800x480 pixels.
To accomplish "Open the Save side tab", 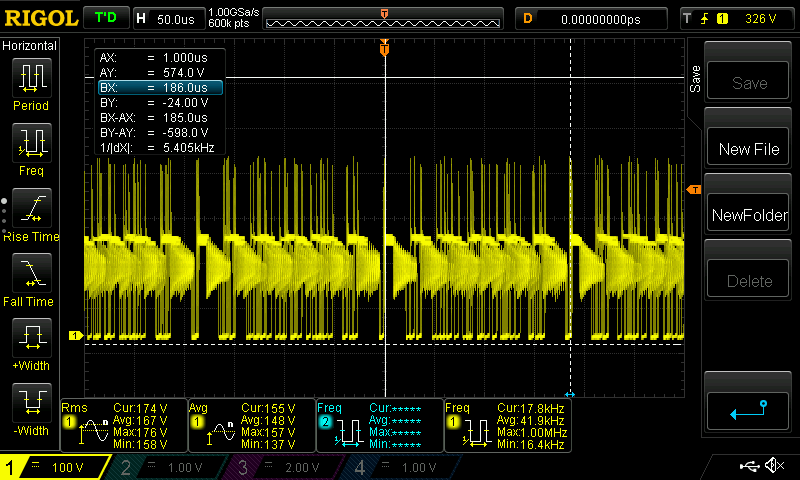I will point(695,80).
